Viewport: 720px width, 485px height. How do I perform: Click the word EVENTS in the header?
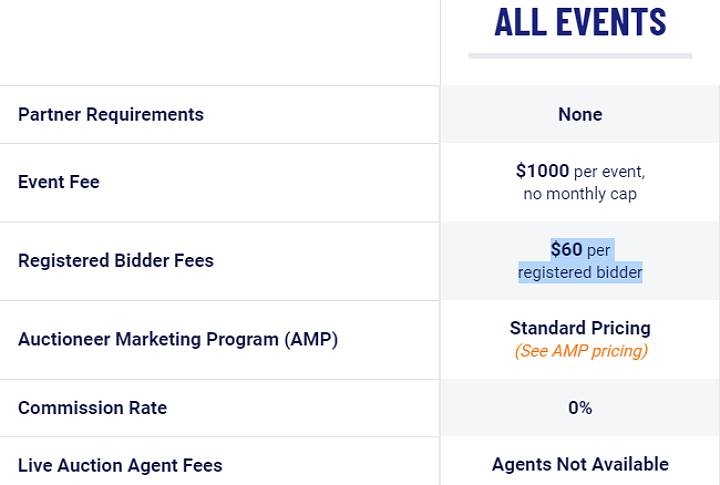[611, 22]
